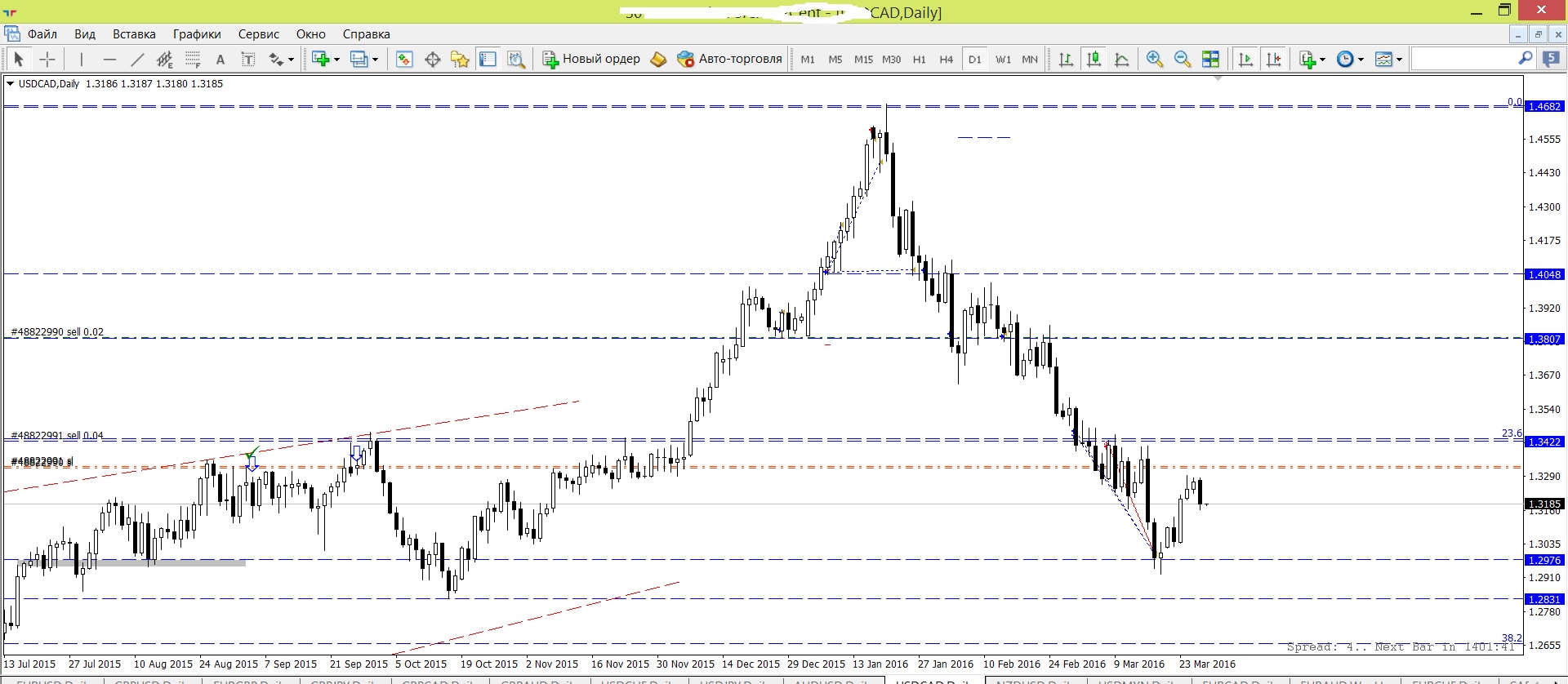Image resolution: width=1568 pixels, height=684 pixels.
Task: Click order label #48822990 sell 0.02
Action: coord(57,332)
